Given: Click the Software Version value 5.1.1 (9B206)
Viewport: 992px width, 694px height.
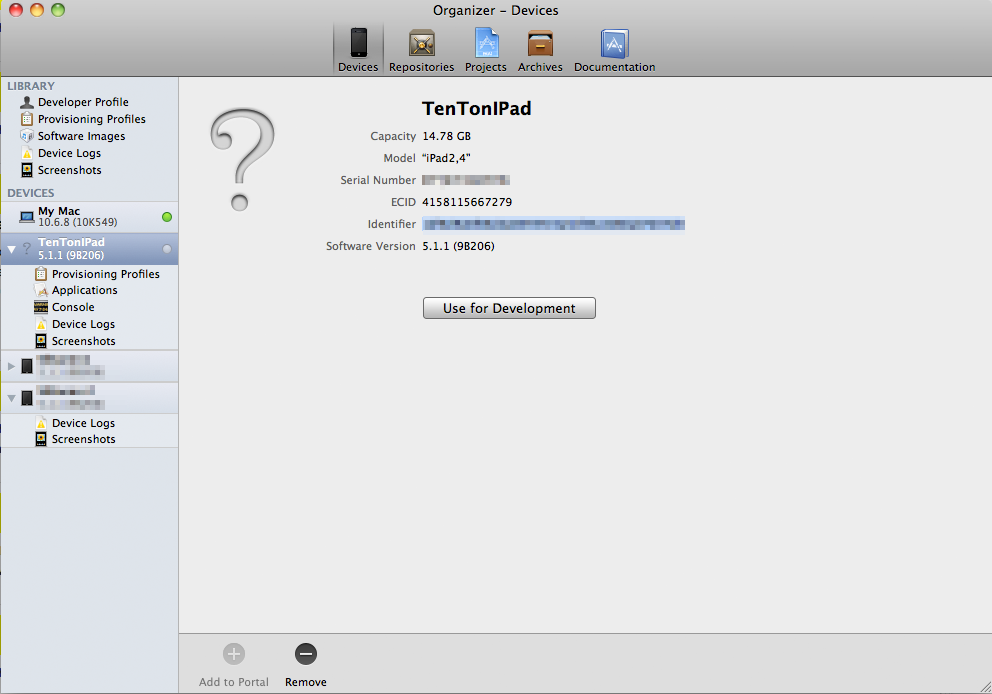Looking at the screenshot, I should click(x=458, y=246).
